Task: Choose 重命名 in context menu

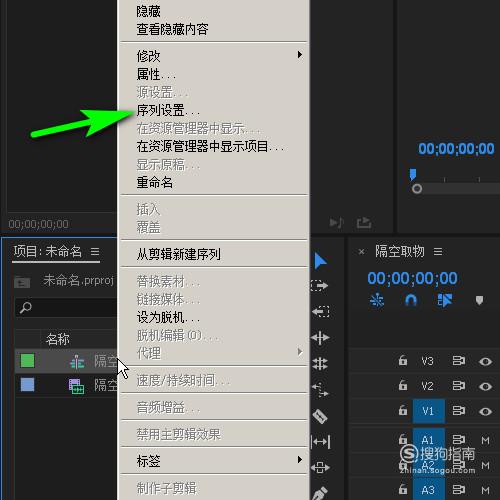Action: tap(213, 182)
